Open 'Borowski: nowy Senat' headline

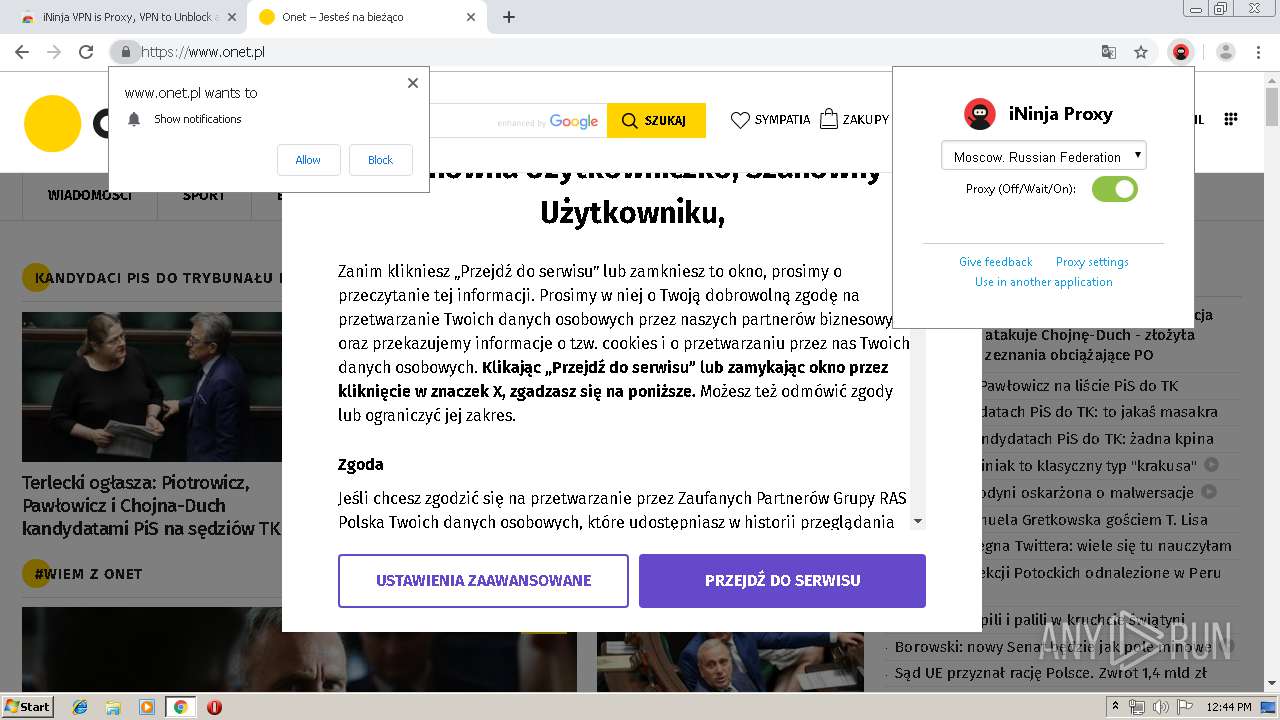[1053, 647]
